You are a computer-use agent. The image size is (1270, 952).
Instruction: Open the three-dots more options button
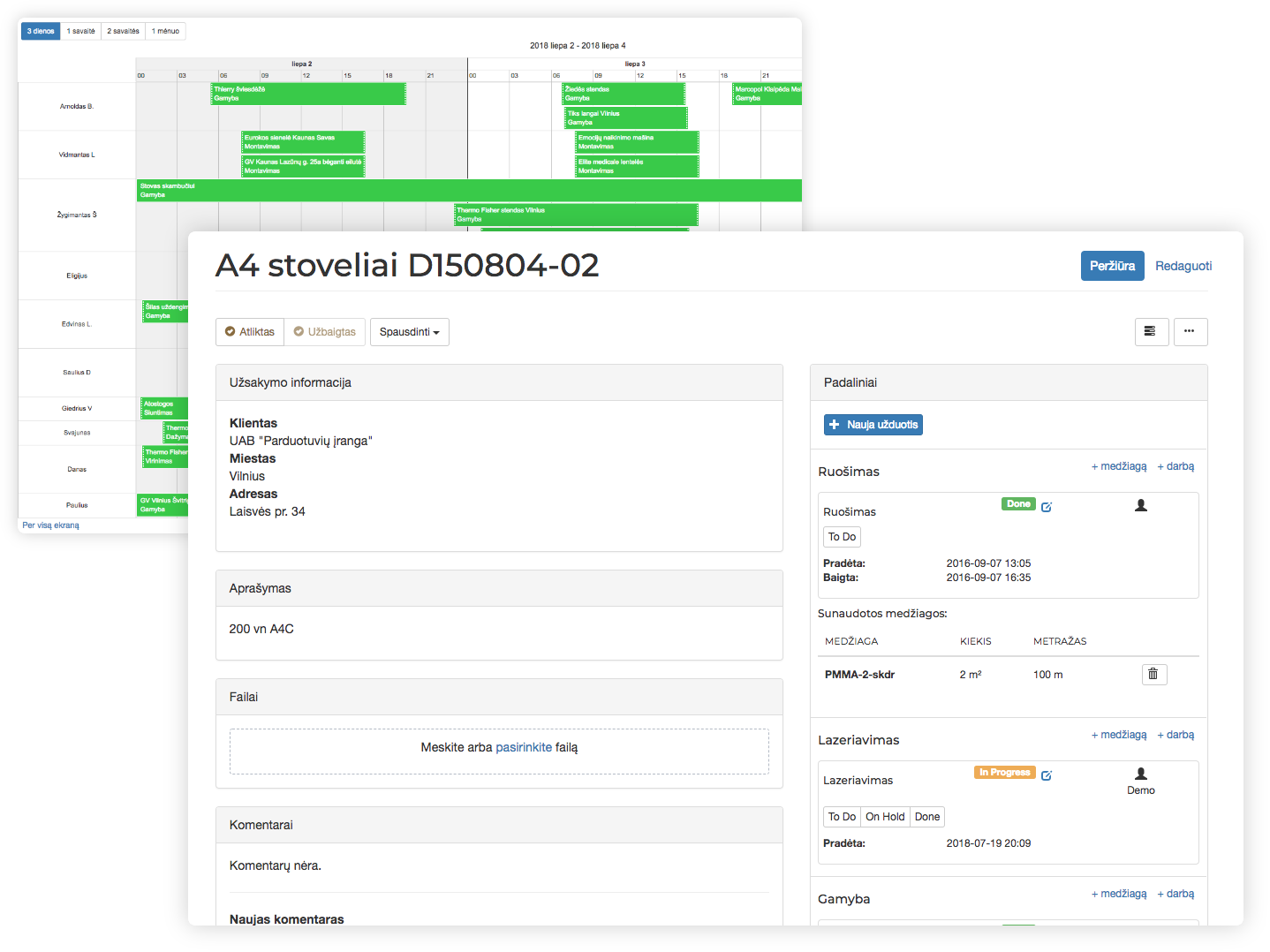1190,331
